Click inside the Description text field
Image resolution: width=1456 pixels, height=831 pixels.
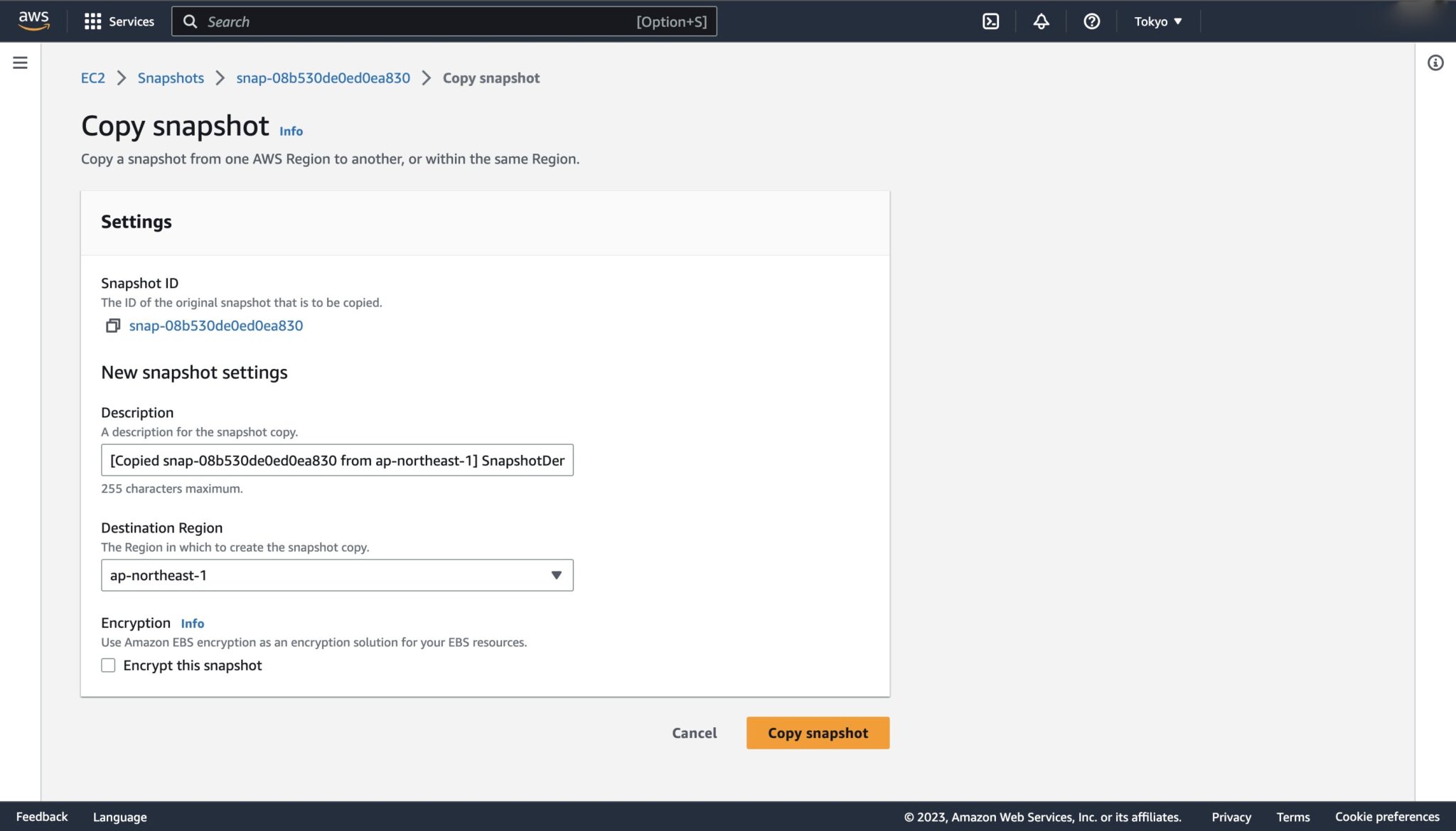(x=337, y=460)
